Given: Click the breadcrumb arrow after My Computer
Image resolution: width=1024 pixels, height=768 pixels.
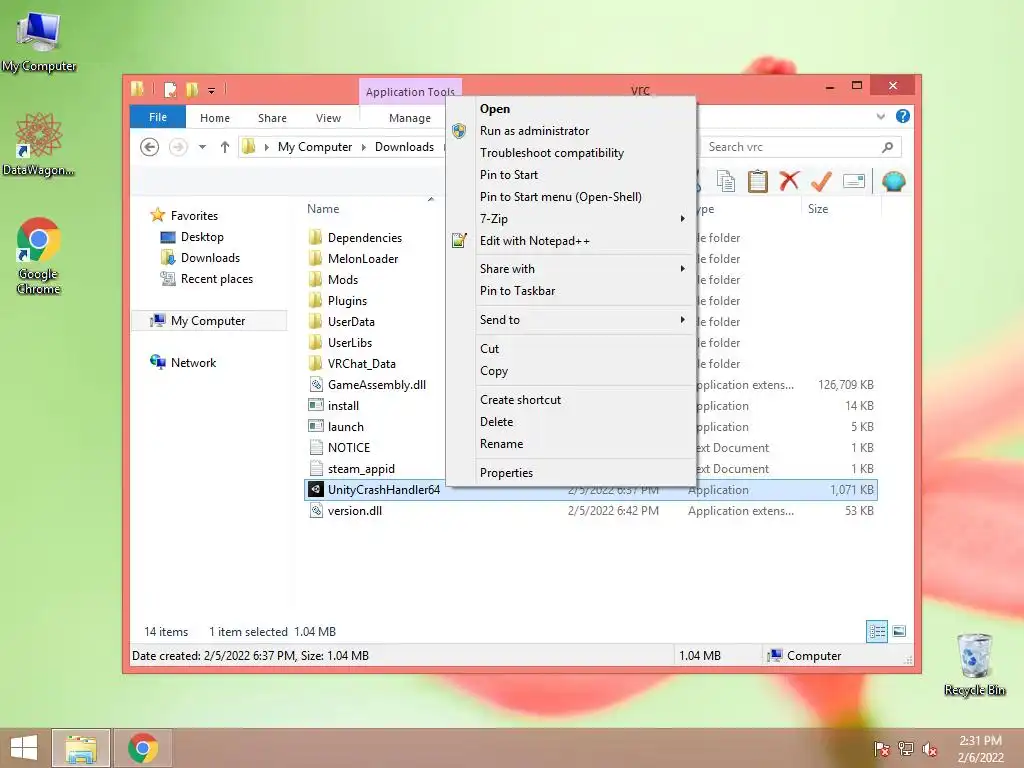Looking at the screenshot, I should (364, 147).
